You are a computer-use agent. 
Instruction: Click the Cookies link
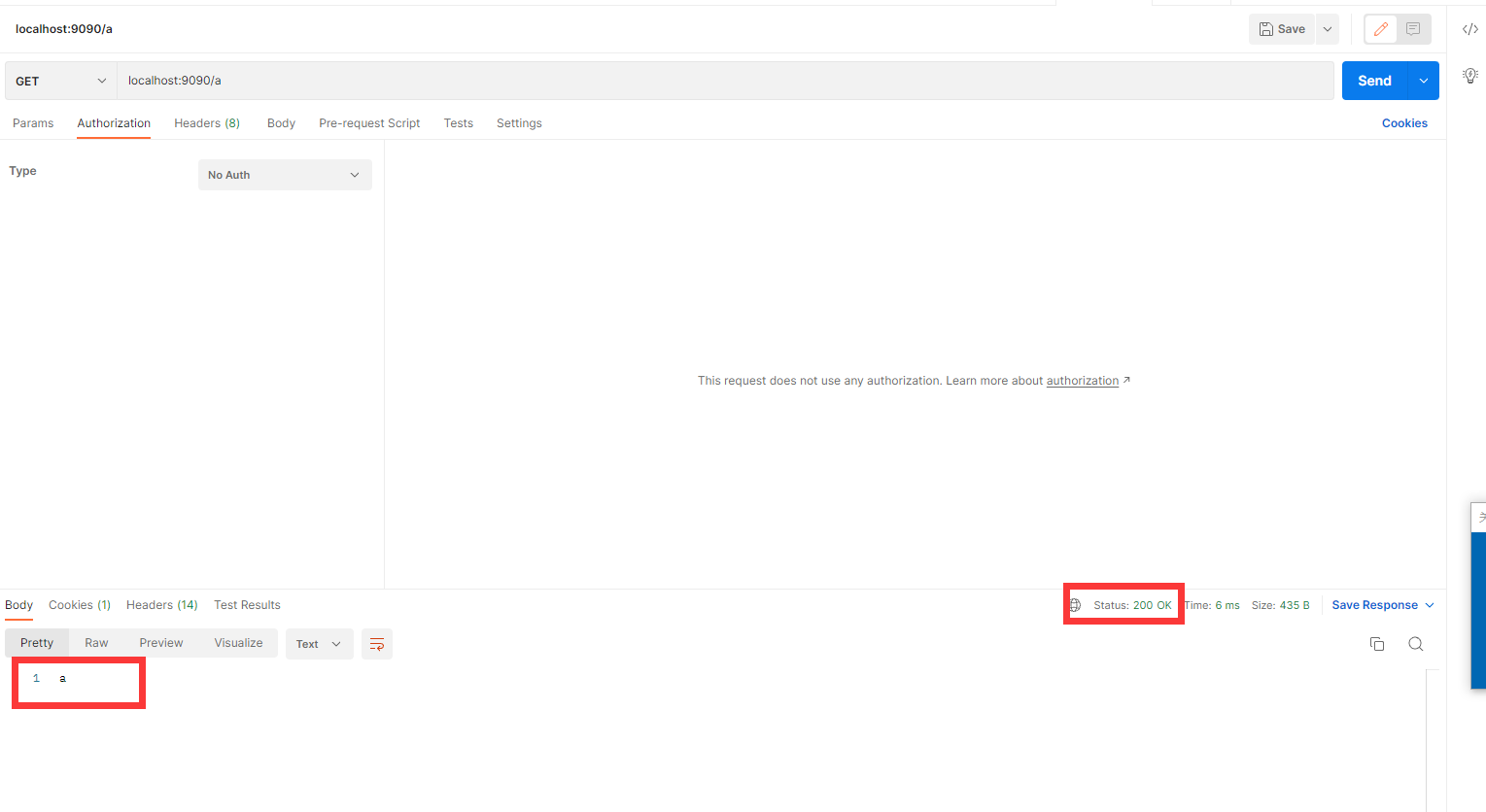coord(1404,123)
